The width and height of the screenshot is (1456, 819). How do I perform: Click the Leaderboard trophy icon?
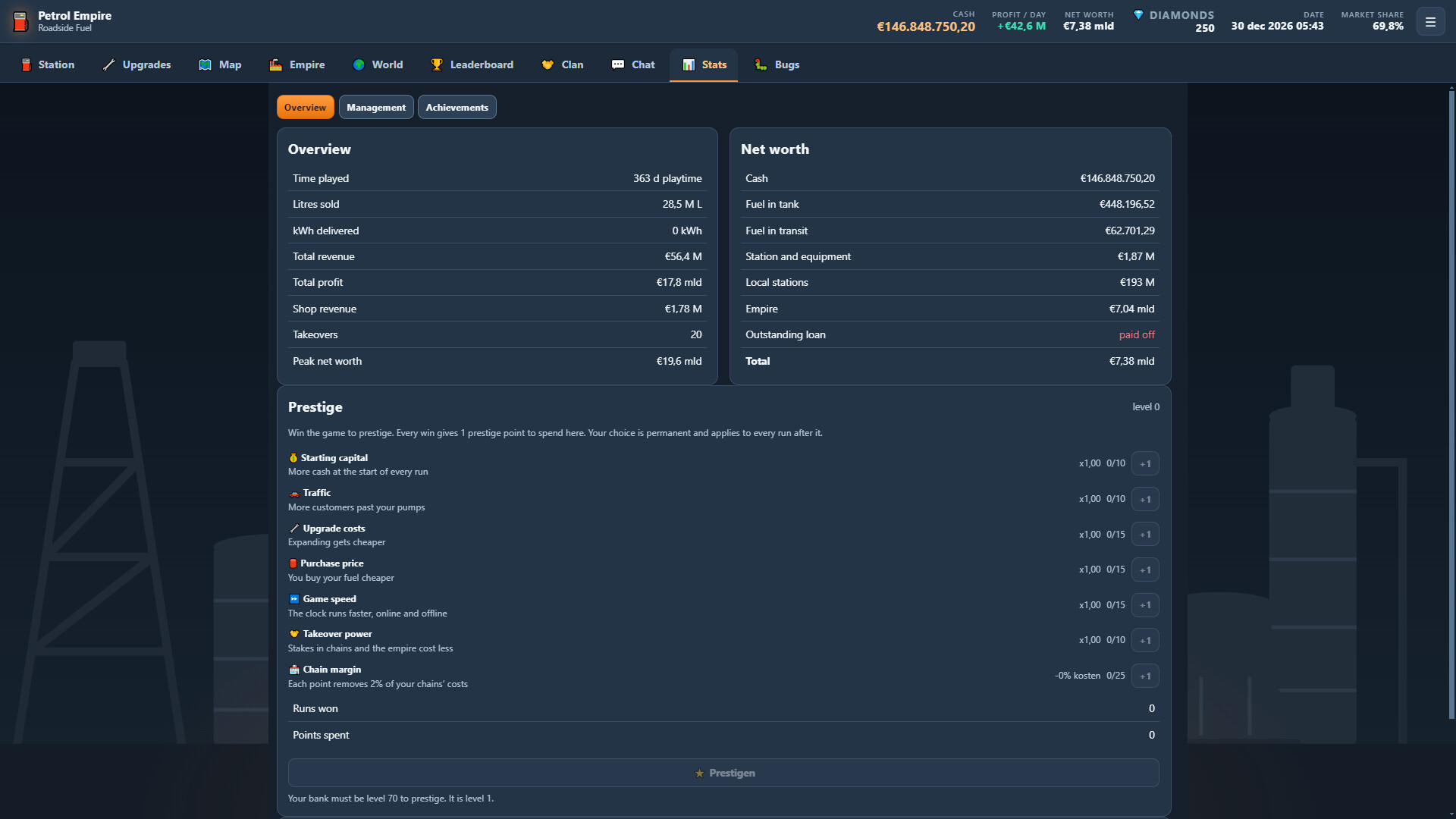point(437,64)
